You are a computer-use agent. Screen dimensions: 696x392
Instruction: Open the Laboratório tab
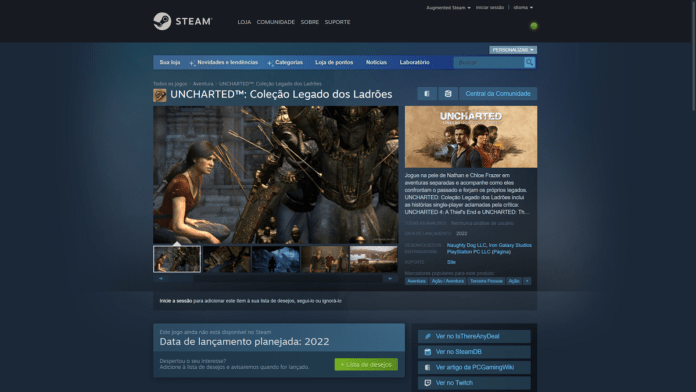(415, 63)
